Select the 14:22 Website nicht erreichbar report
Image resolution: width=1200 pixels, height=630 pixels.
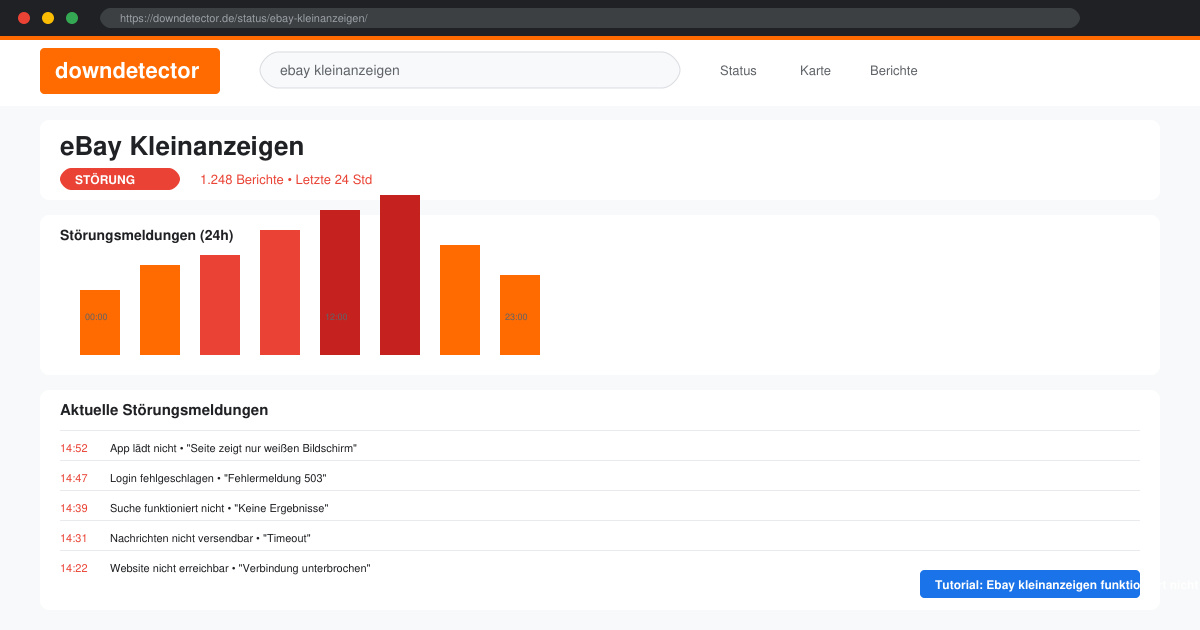point(600,568)
